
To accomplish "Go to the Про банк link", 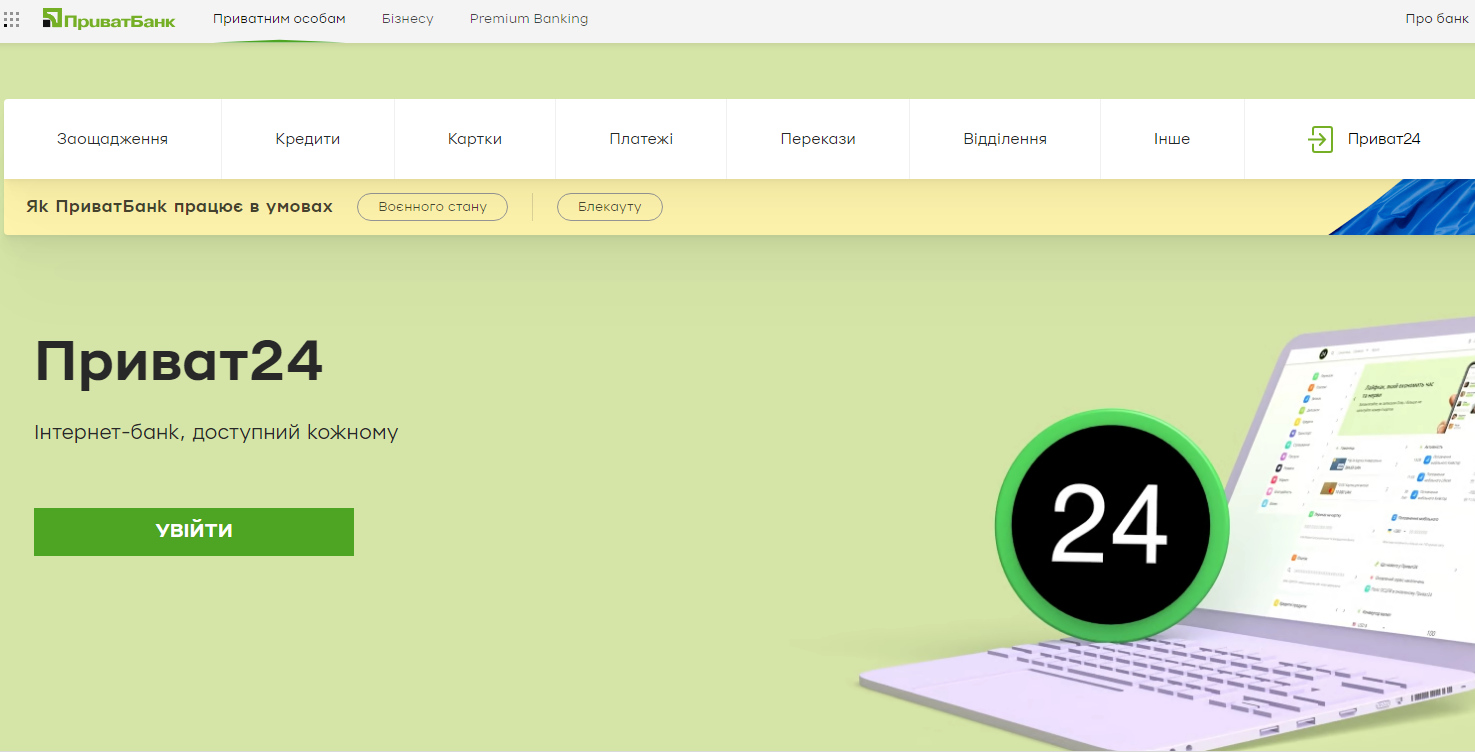I will pos(1437,19).
